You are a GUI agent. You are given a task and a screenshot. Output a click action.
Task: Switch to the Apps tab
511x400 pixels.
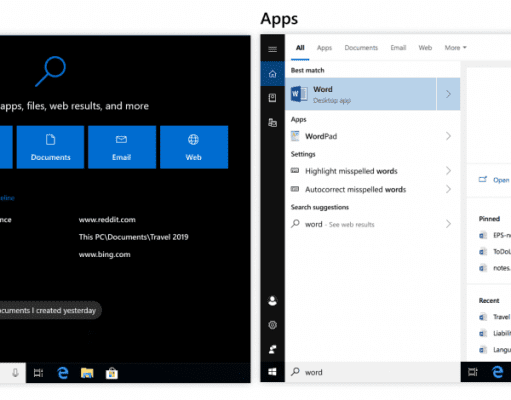(x=324, y=48)
